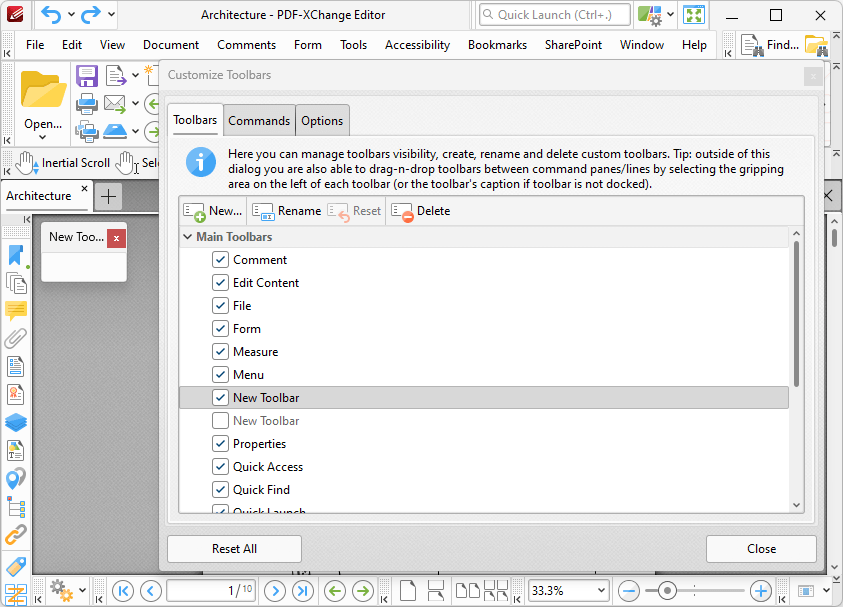Open the zoom level 33.3% dropdown

[x=601, y=590]
